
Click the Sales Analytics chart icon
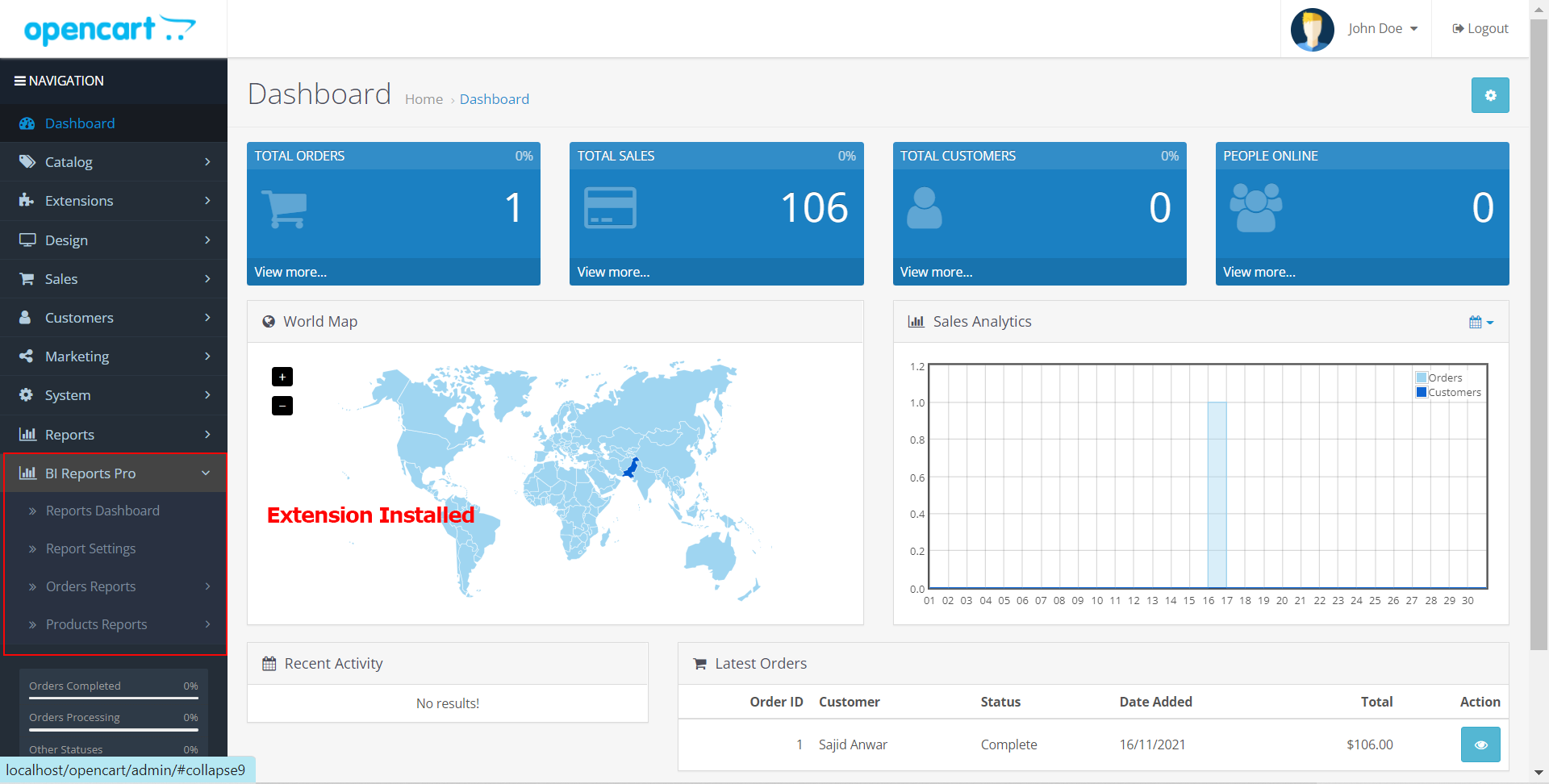point(916,321)
